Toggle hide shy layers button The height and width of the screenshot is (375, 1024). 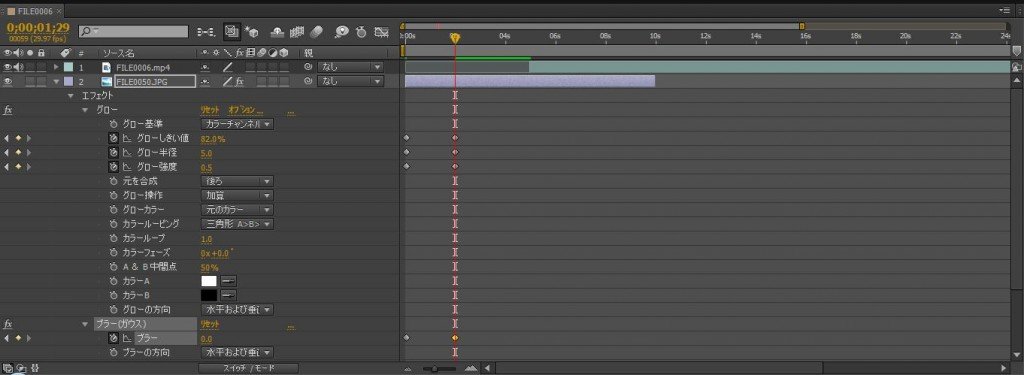click(277, 31)
